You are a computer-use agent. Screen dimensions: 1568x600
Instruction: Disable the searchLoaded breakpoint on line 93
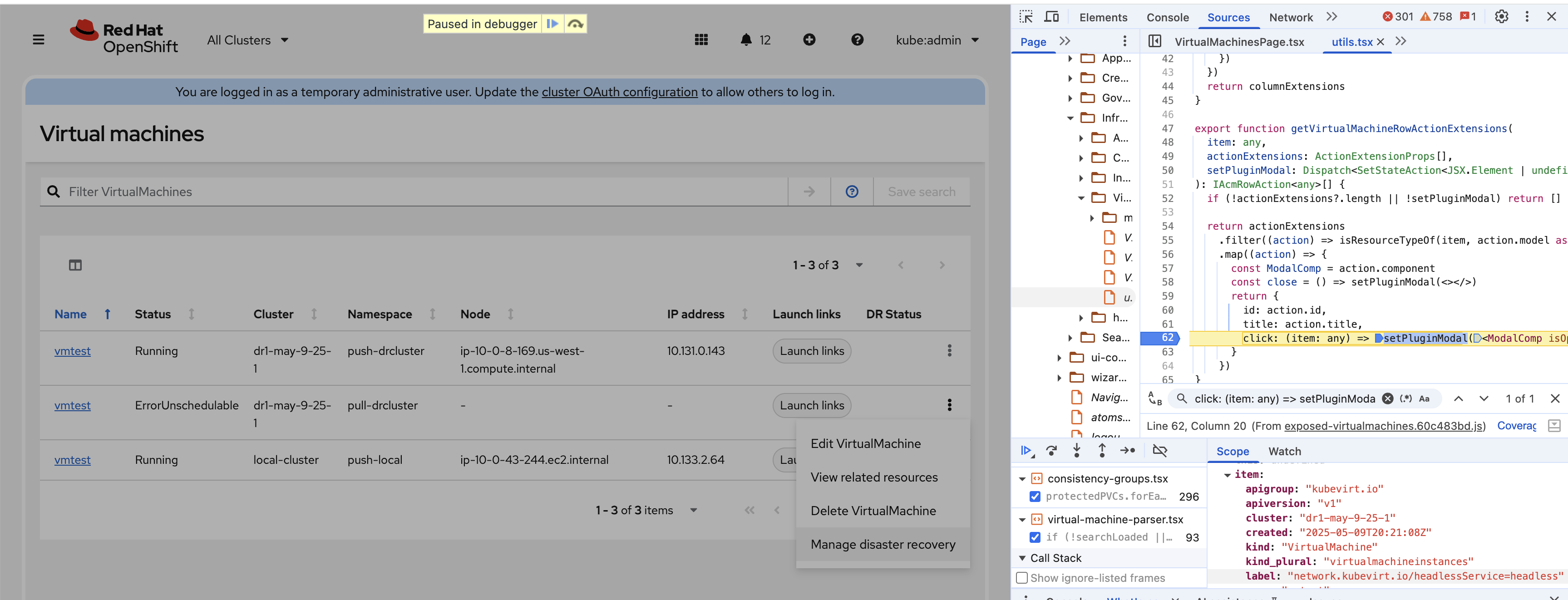(x=1035, y=537)
